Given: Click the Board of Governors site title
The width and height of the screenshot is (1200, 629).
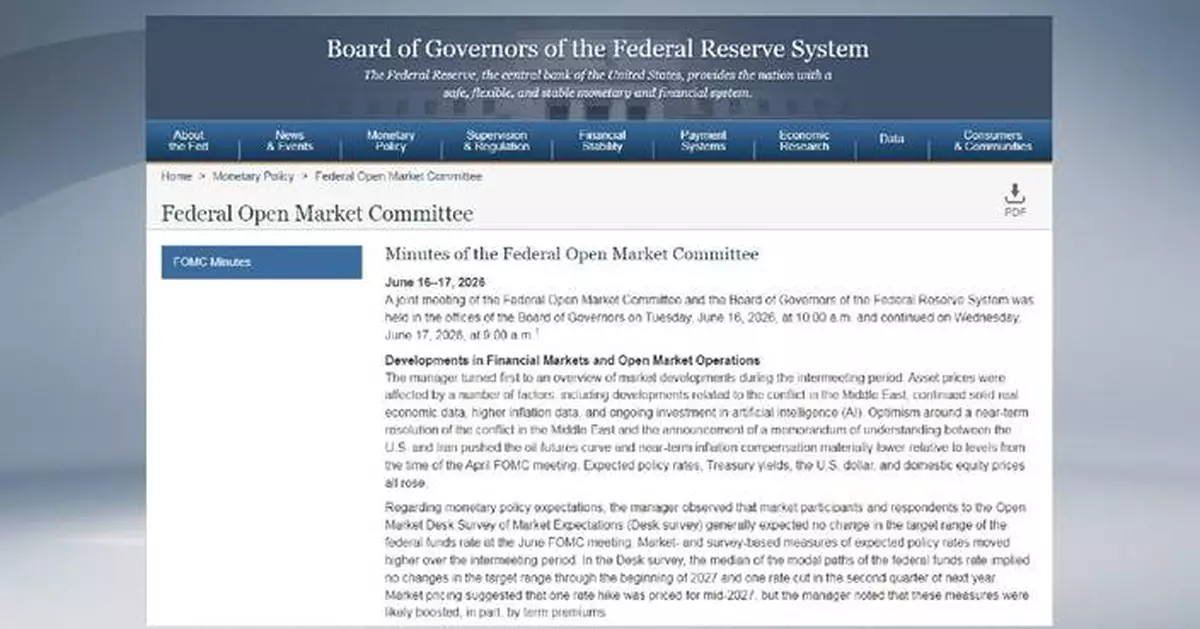Looking at the screenshot, I should point(597,48).
